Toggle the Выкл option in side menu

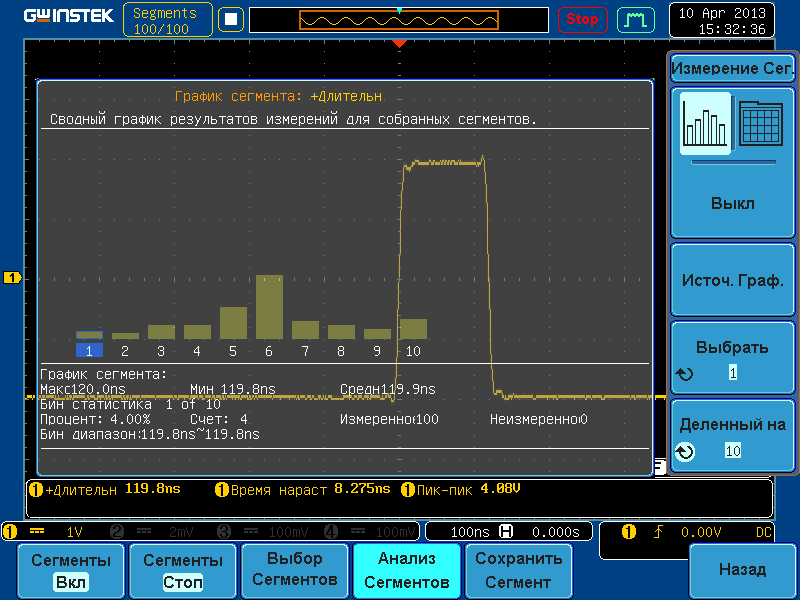tap(732, 203)
